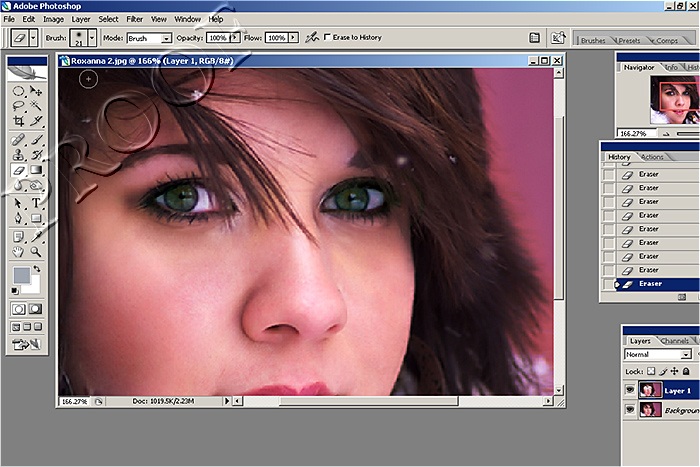This screenshot has height=467, width=700.
Task: Switch to the Info tab
Action: pyautogui.click(x=672, y=67)
